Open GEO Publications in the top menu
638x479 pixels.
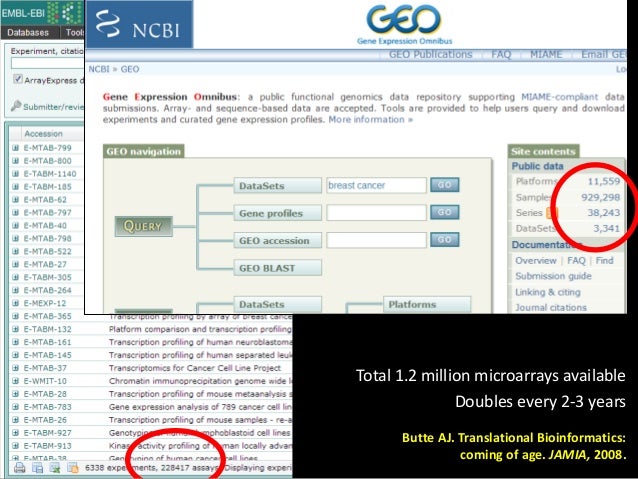[430, 55]
